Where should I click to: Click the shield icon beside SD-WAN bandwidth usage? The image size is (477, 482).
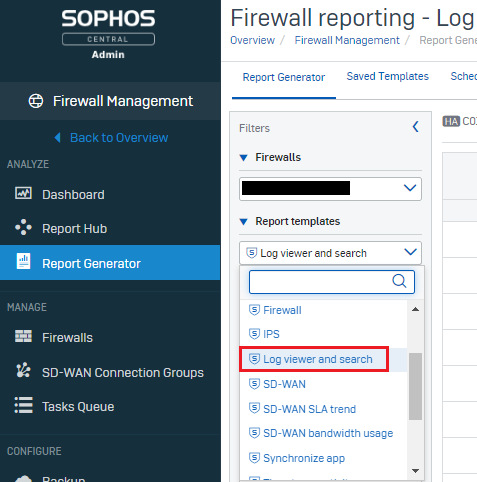pyautogui.click(x=254, y=433)
